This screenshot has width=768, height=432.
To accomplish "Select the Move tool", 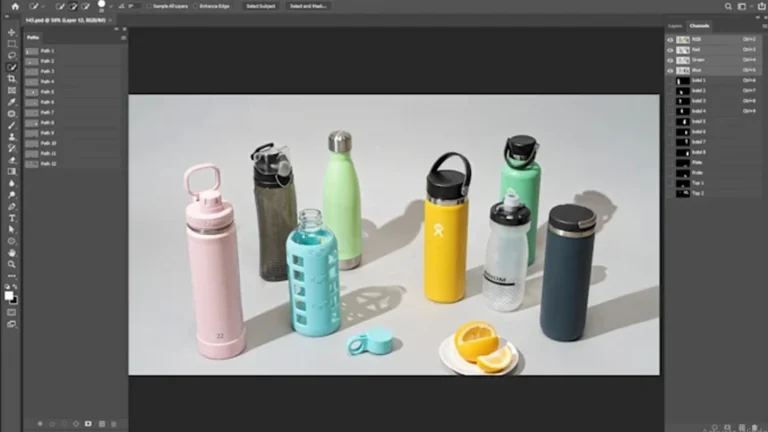I will [12, 32].
